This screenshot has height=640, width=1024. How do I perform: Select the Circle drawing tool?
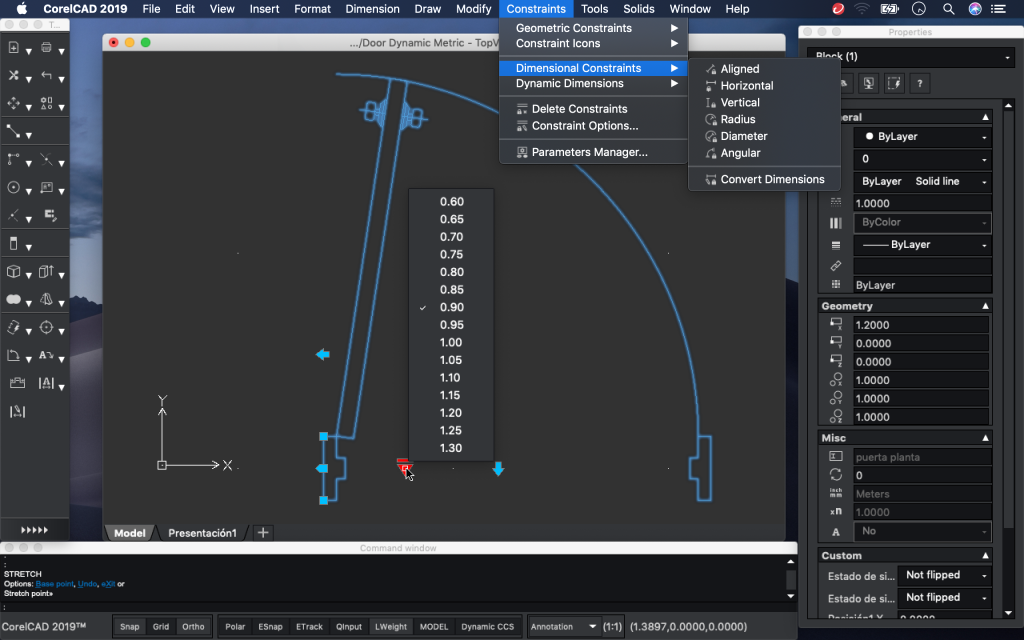pos(13,187)
